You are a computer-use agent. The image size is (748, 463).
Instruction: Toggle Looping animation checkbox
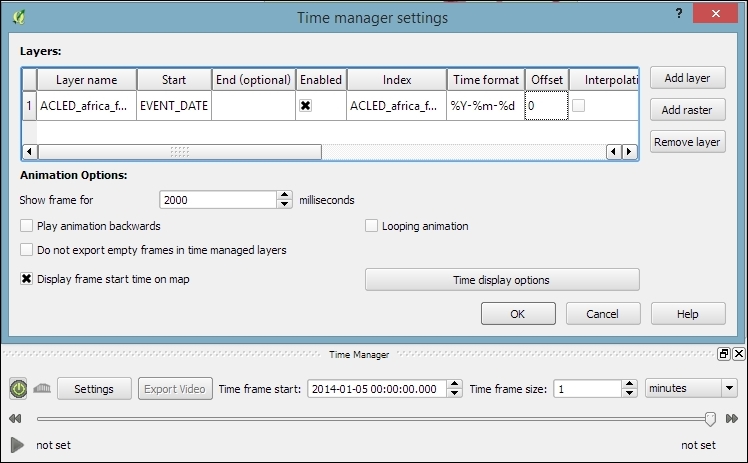[372, 226]
